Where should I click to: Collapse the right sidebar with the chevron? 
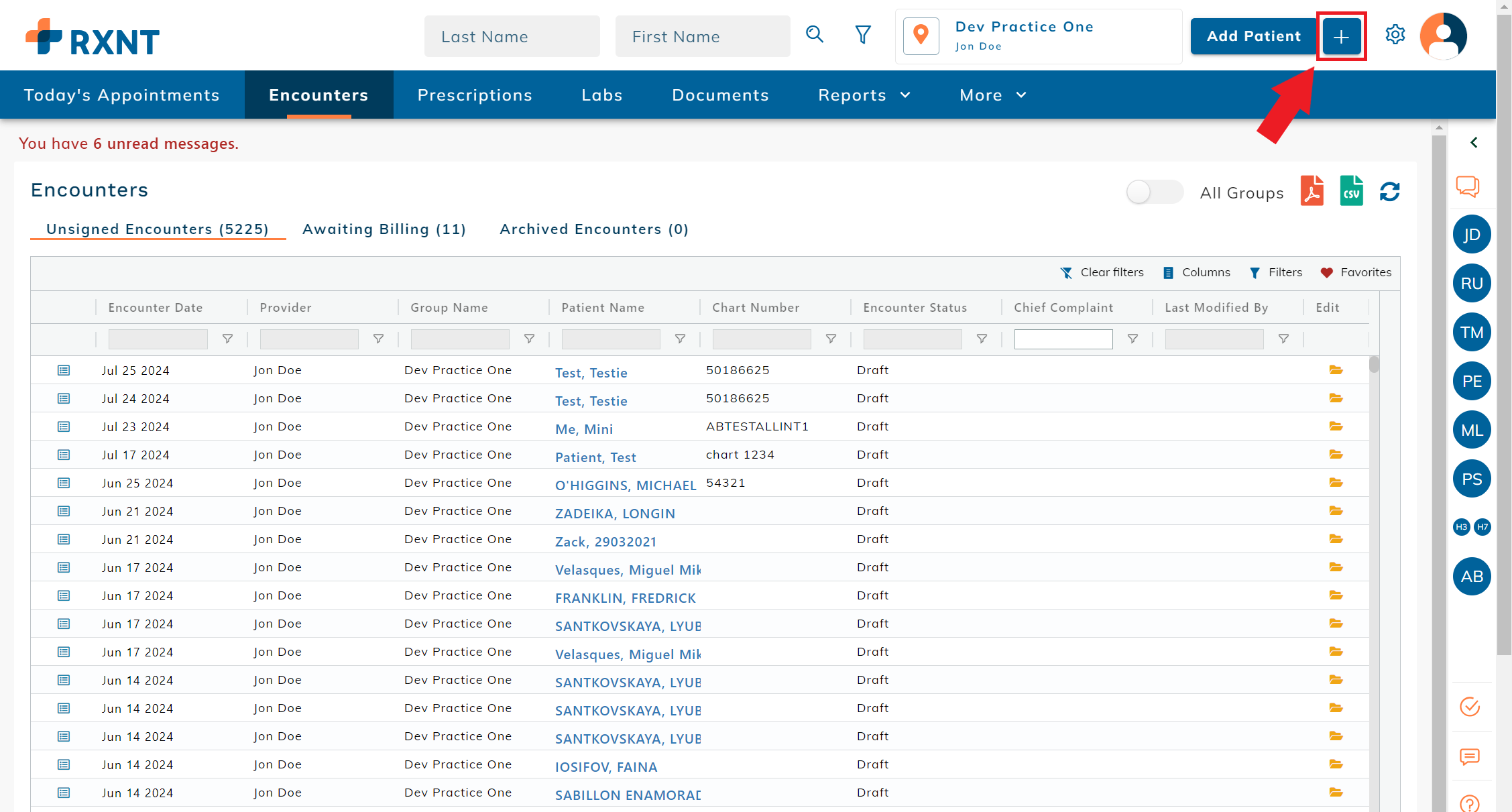pos(1474,142)
